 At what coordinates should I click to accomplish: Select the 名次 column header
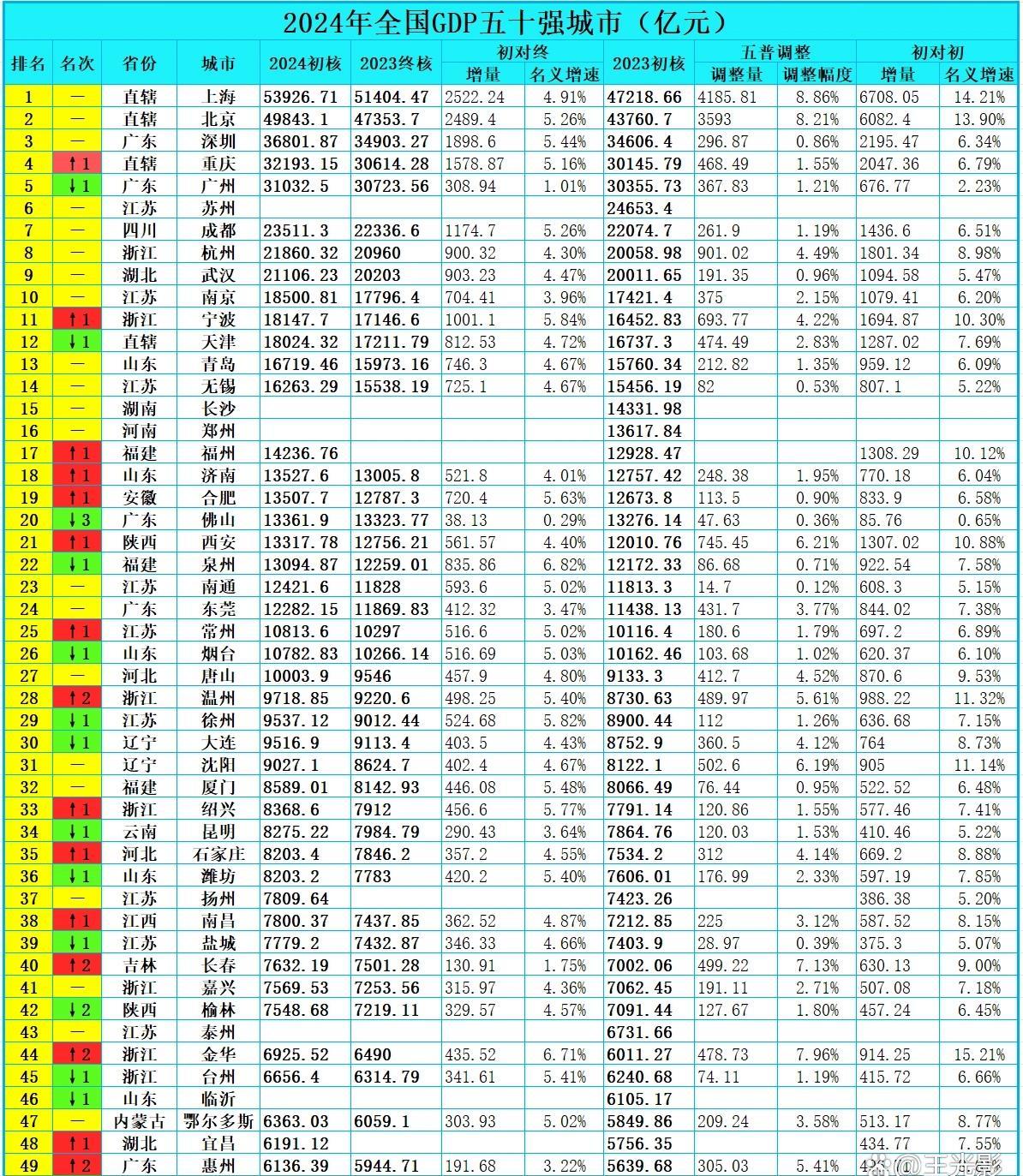pos(77,63)
